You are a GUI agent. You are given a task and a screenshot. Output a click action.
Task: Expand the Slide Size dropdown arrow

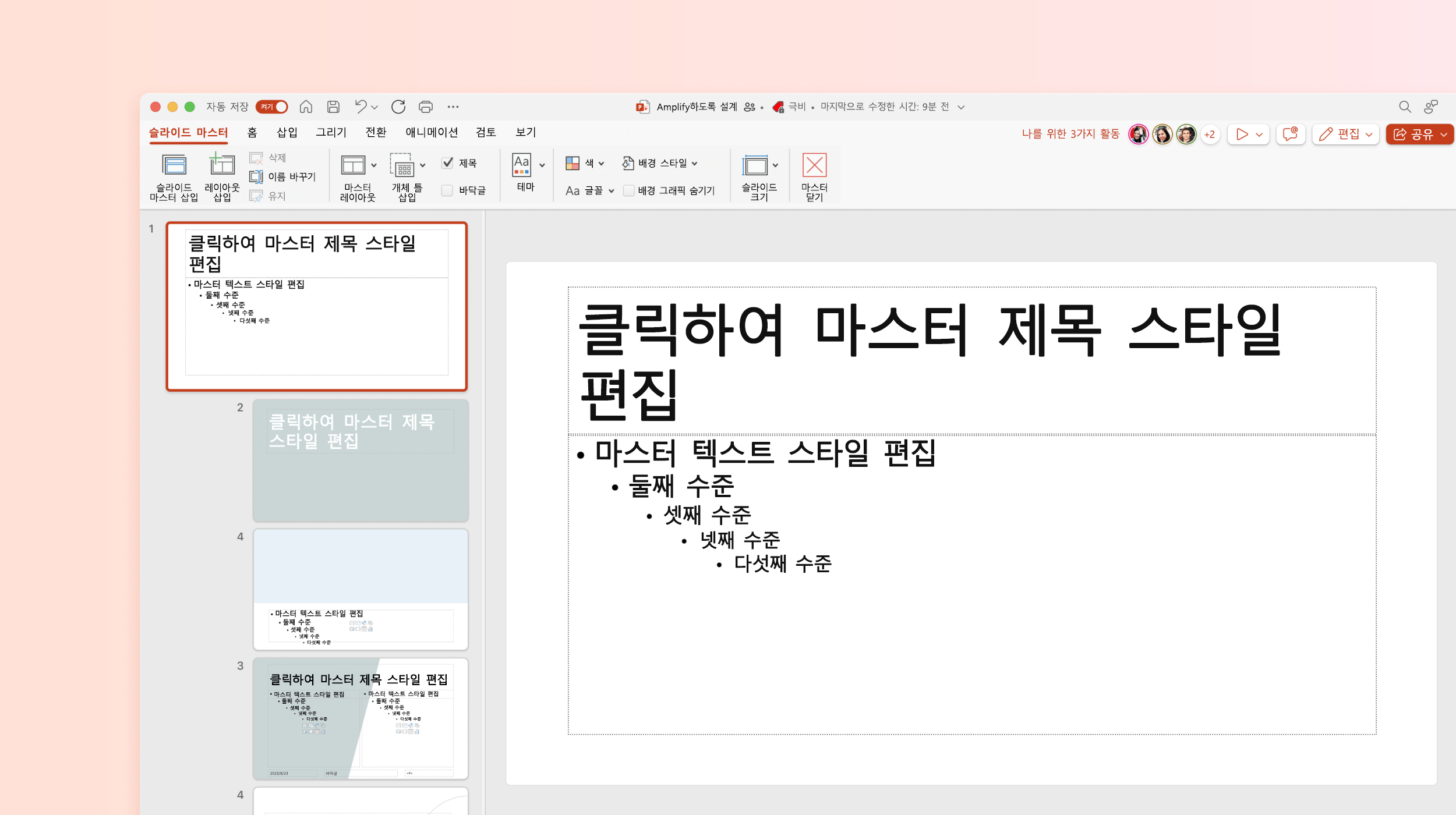coord(775,165)
